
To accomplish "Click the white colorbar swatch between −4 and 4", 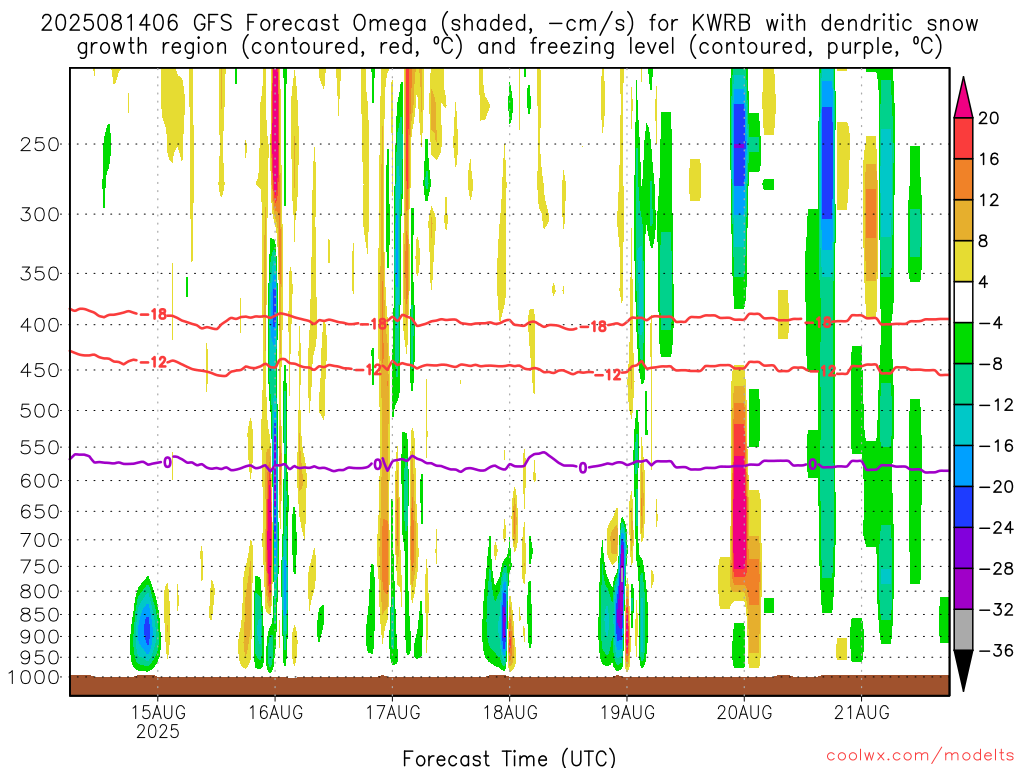I will coord(963,303).
